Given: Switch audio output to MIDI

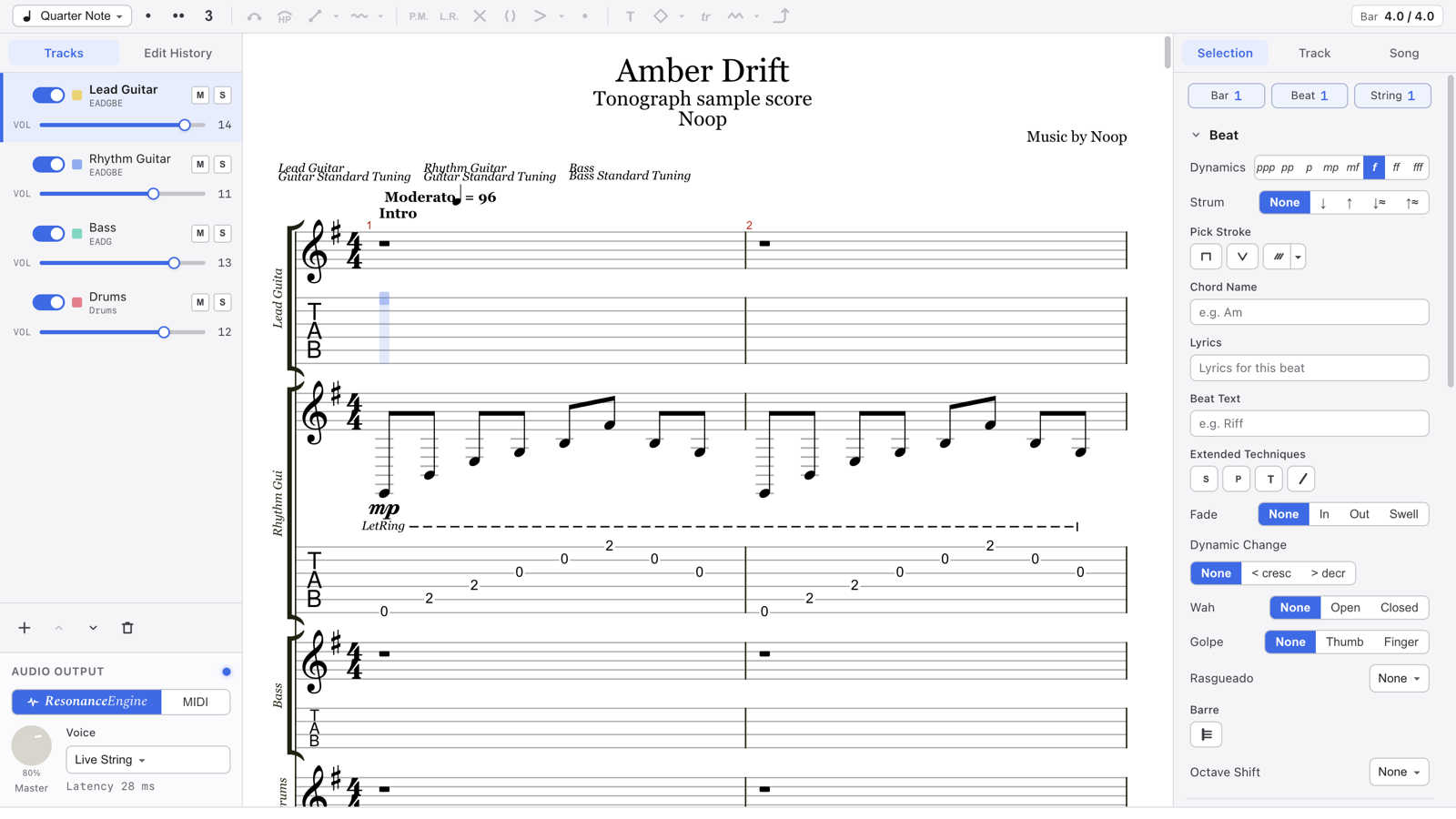Looking at the screenshot, I should click(x=196, y=702).
